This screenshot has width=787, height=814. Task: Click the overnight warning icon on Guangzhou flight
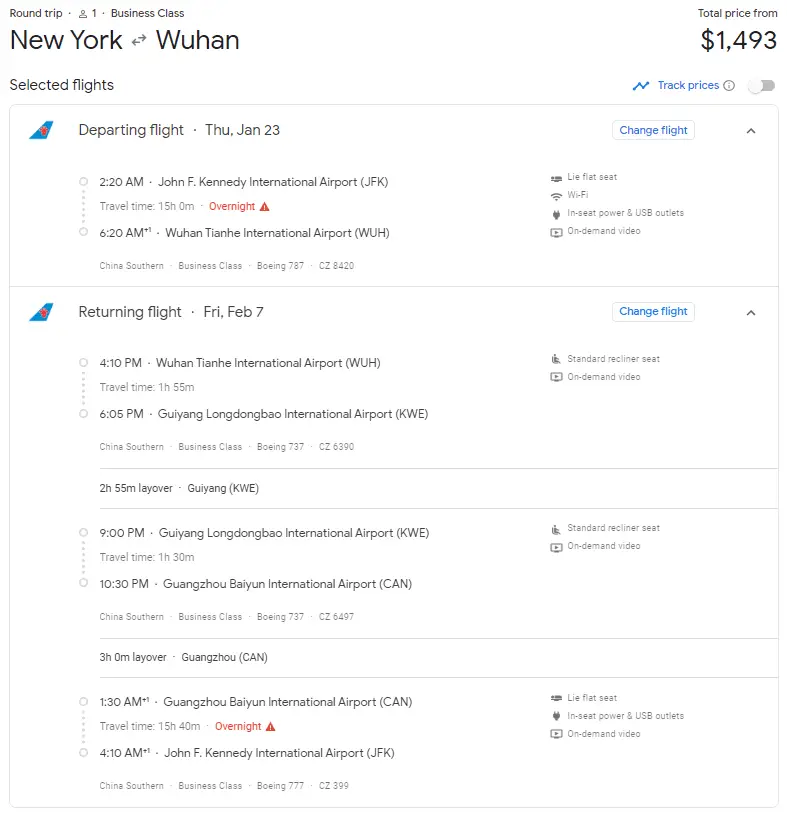point(271,727)
